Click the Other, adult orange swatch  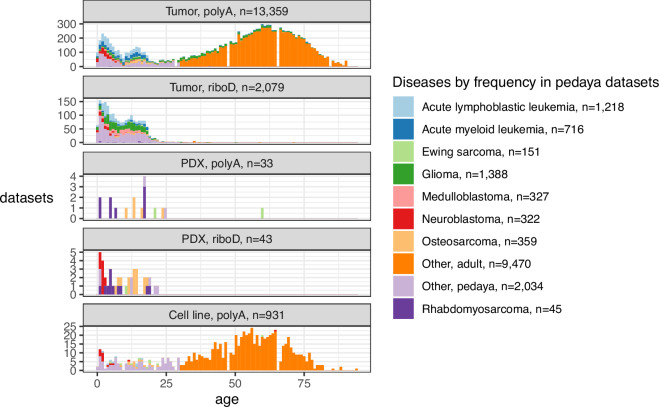(403, 264)
